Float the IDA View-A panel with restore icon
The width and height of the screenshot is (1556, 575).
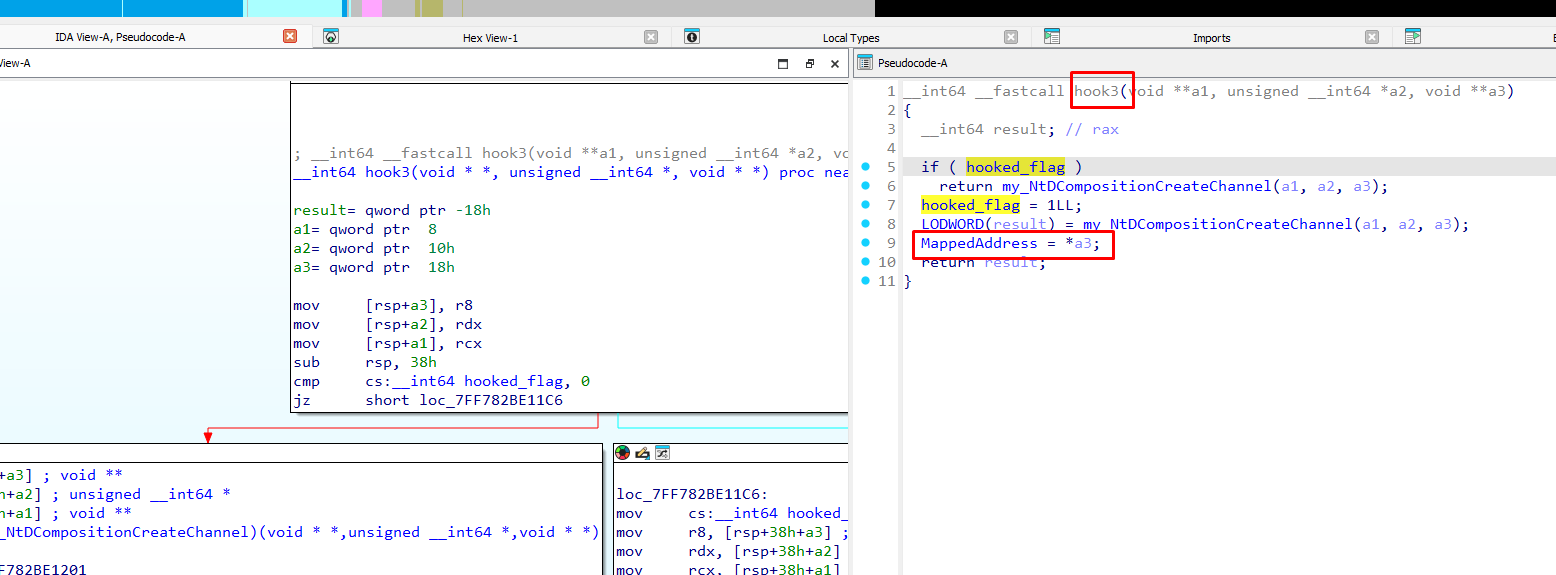tap(809, 63)
